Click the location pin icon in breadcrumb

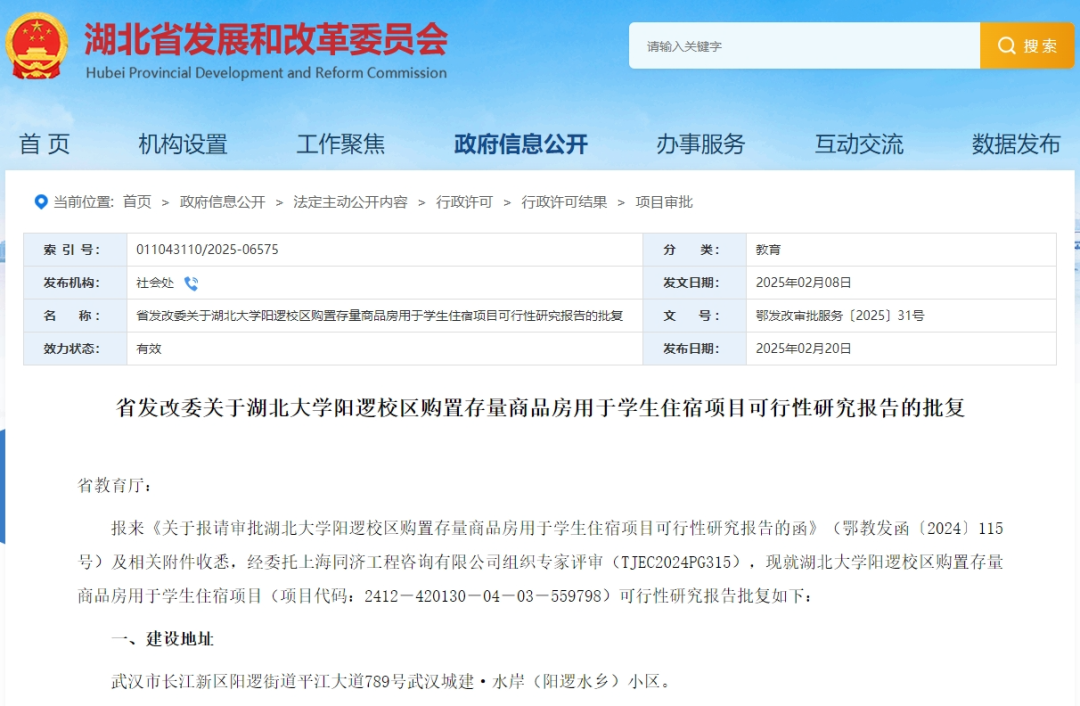pos(41,202)
